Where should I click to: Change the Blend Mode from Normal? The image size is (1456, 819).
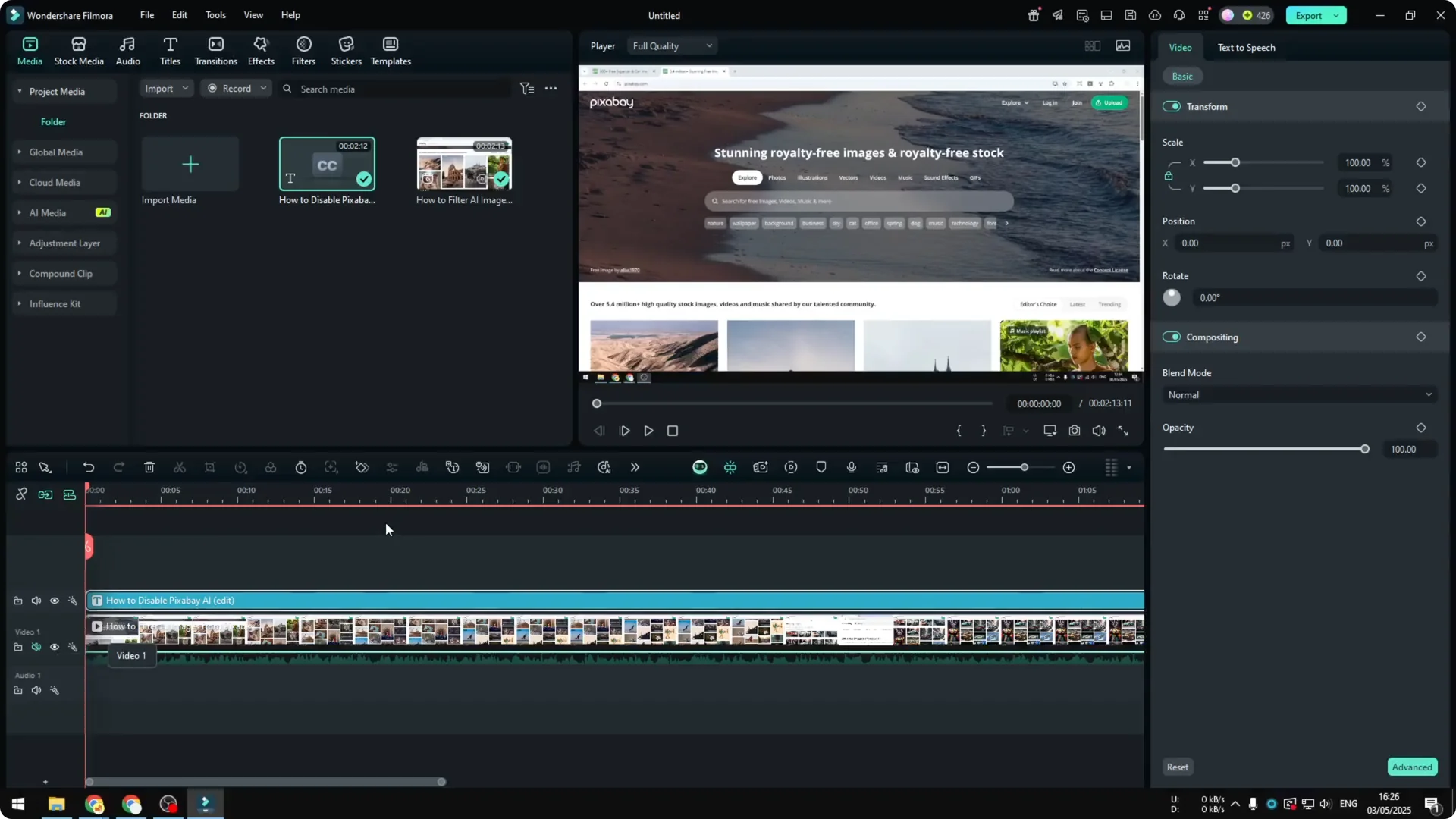[1298, 394]
